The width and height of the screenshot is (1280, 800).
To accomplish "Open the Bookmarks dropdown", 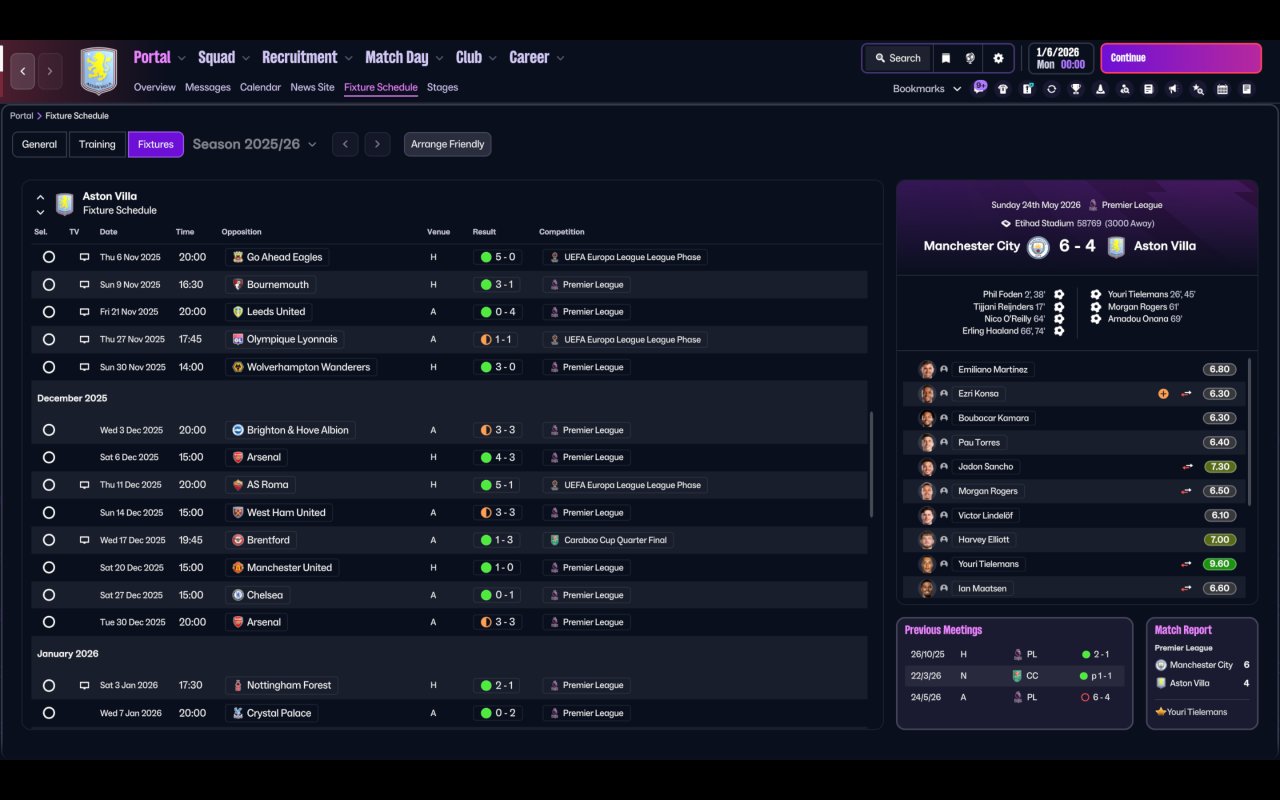I will [927, 89].
